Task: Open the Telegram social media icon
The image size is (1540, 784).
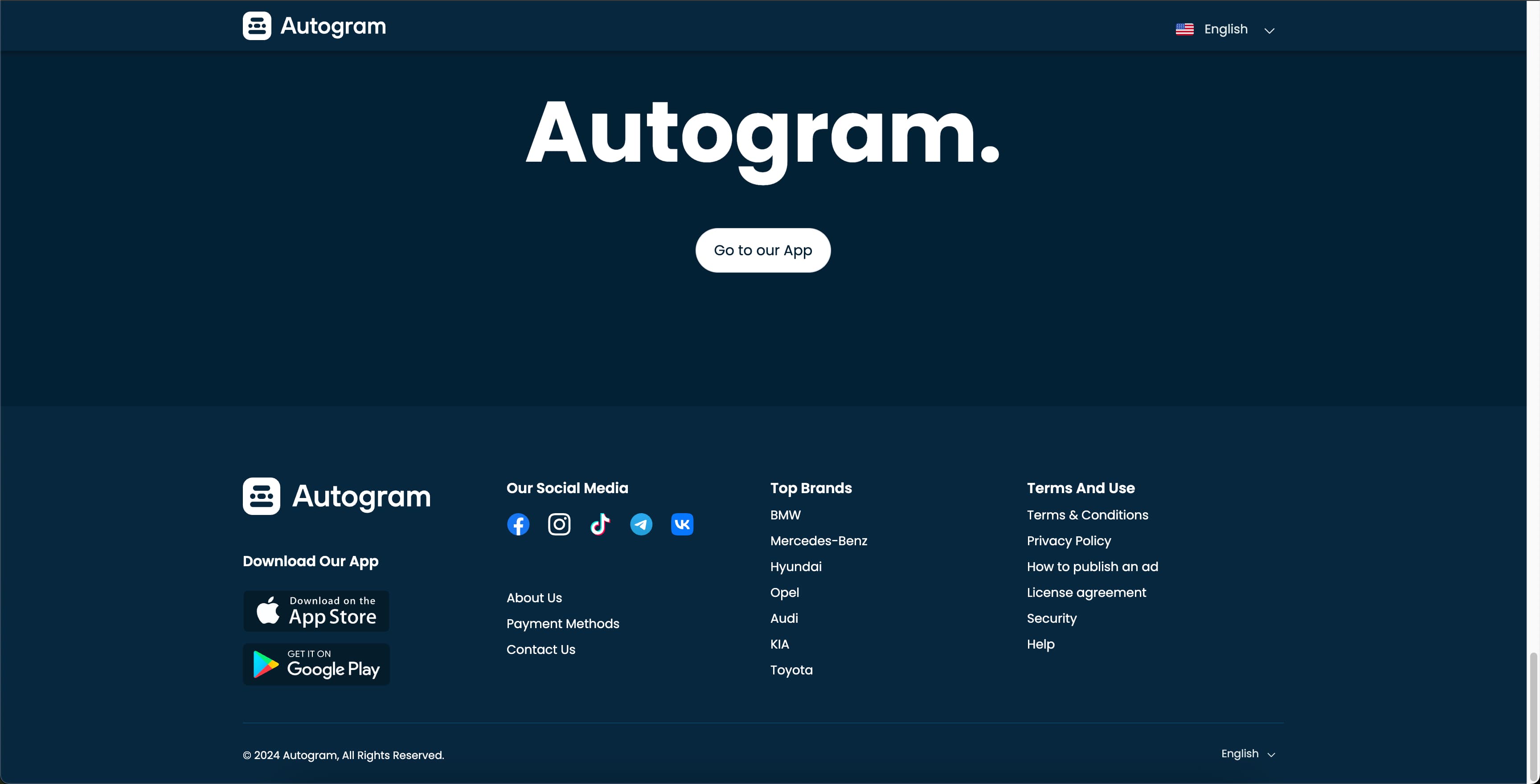Action: pos(641,524)
